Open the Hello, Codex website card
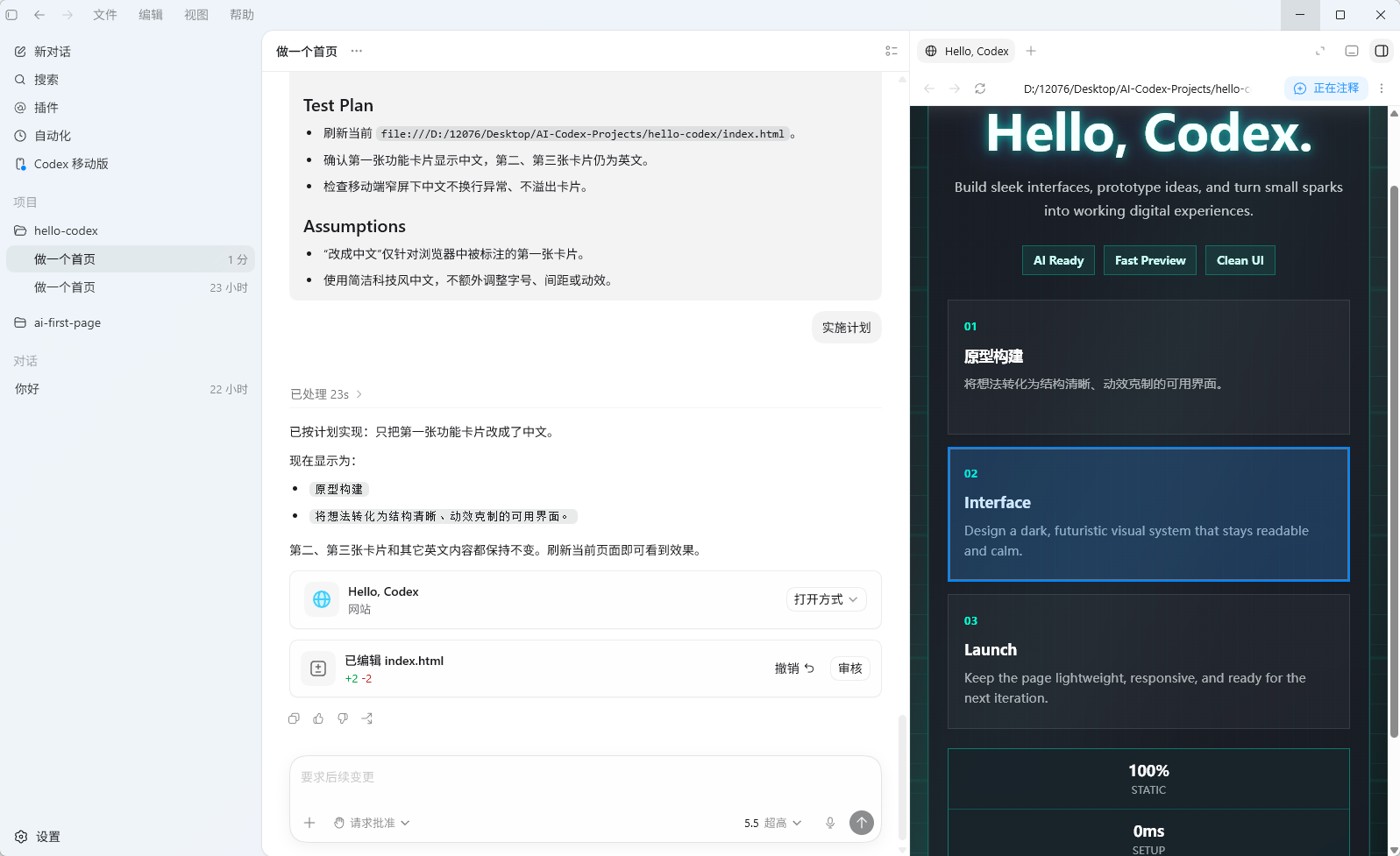1400x856 pixels. pos(585,599)
